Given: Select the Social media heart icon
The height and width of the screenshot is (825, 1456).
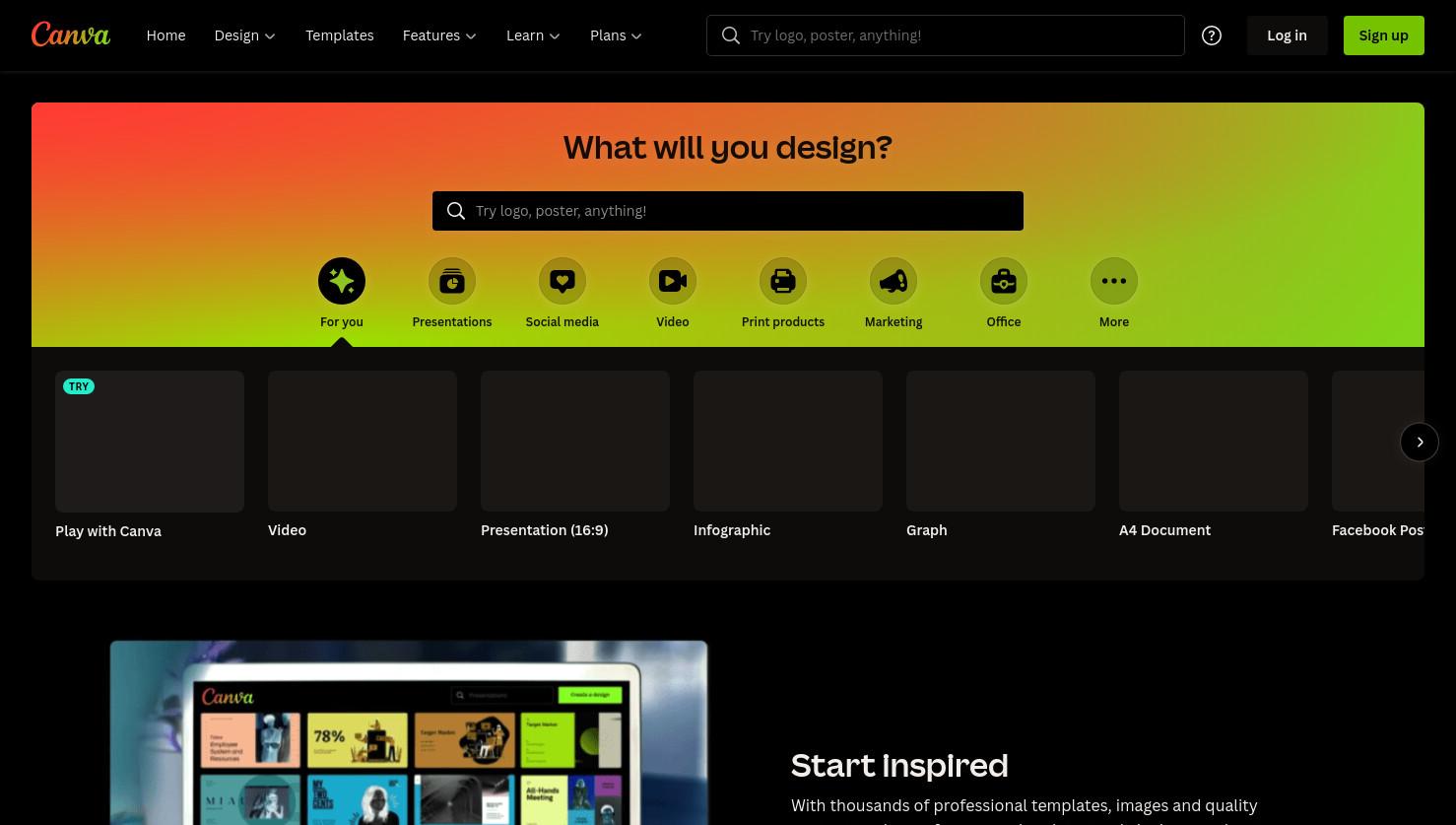Looking at the screenshot, I should pos(563,281).
